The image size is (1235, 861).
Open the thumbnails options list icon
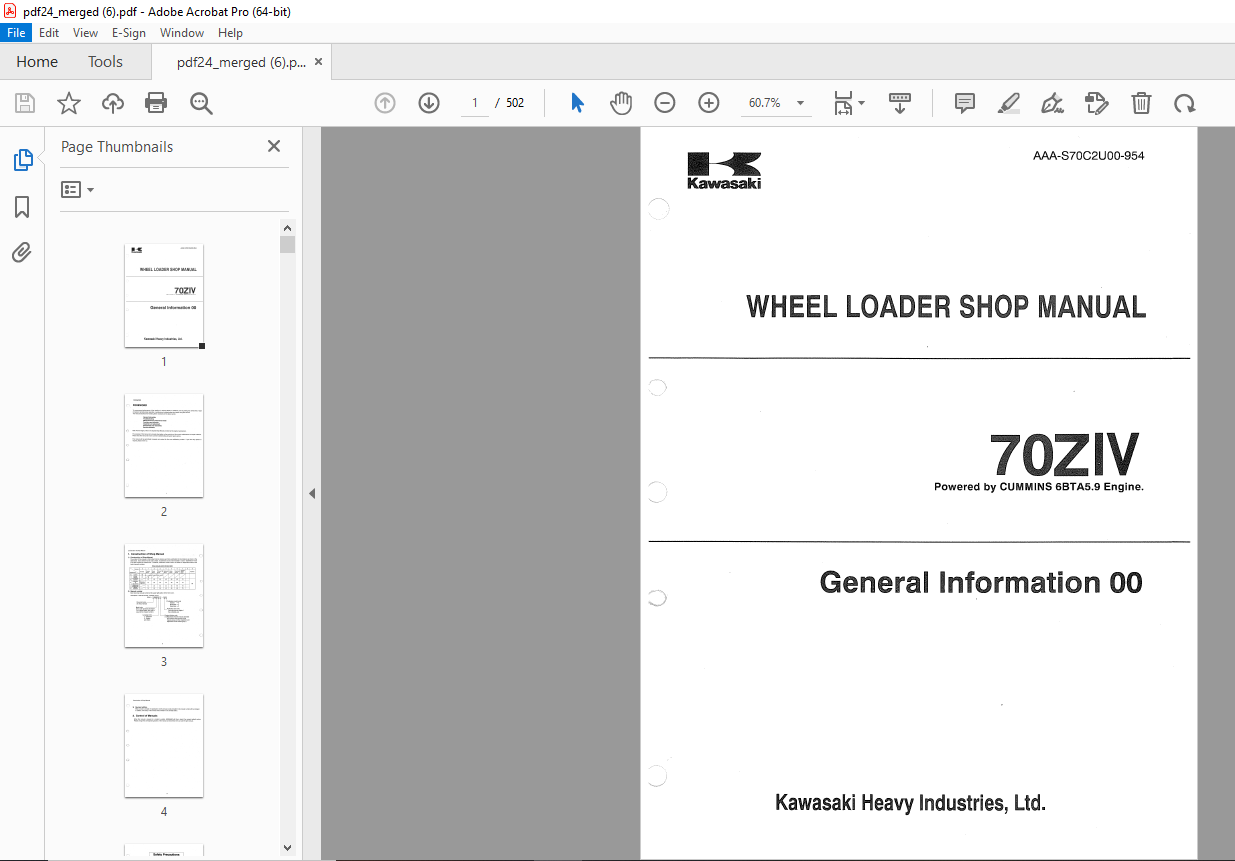77,189
